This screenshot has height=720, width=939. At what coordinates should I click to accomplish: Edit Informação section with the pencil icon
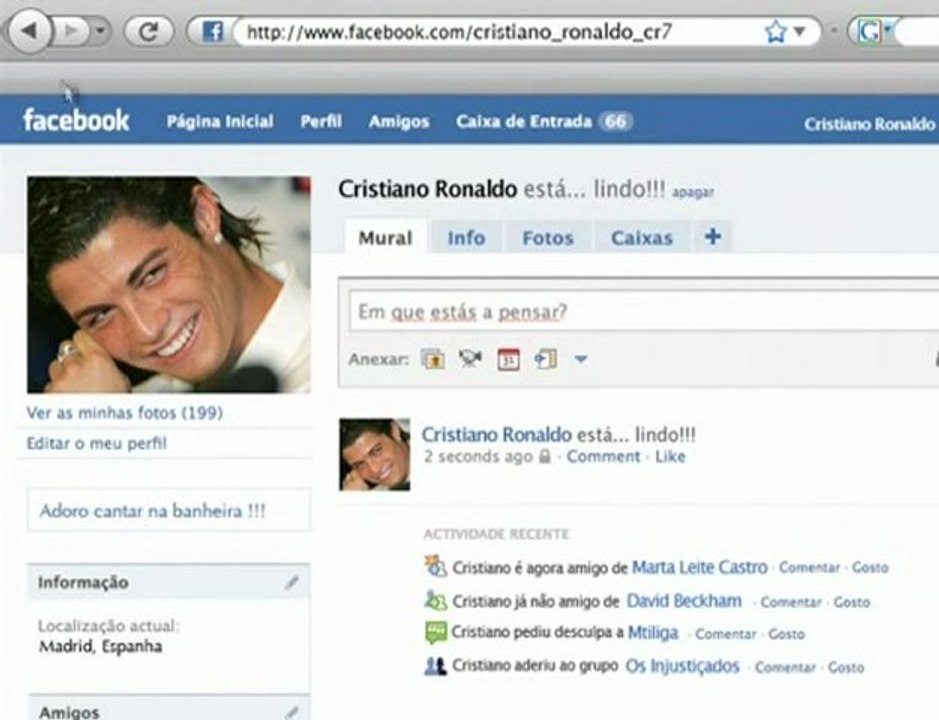(x=292, y=582)
